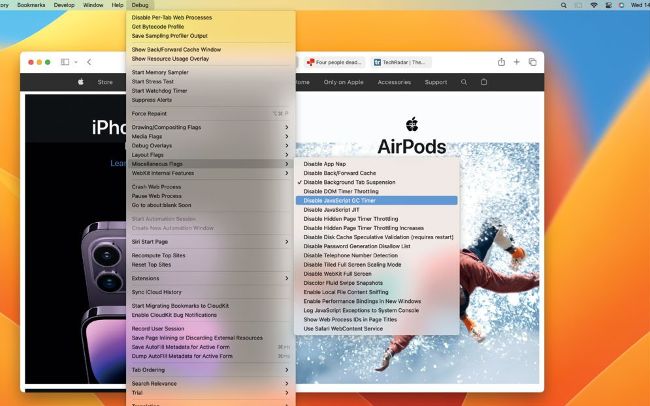Open Spotlight search in menu bar
Screen dimensions: 650x406
click(x=563, y=5)
